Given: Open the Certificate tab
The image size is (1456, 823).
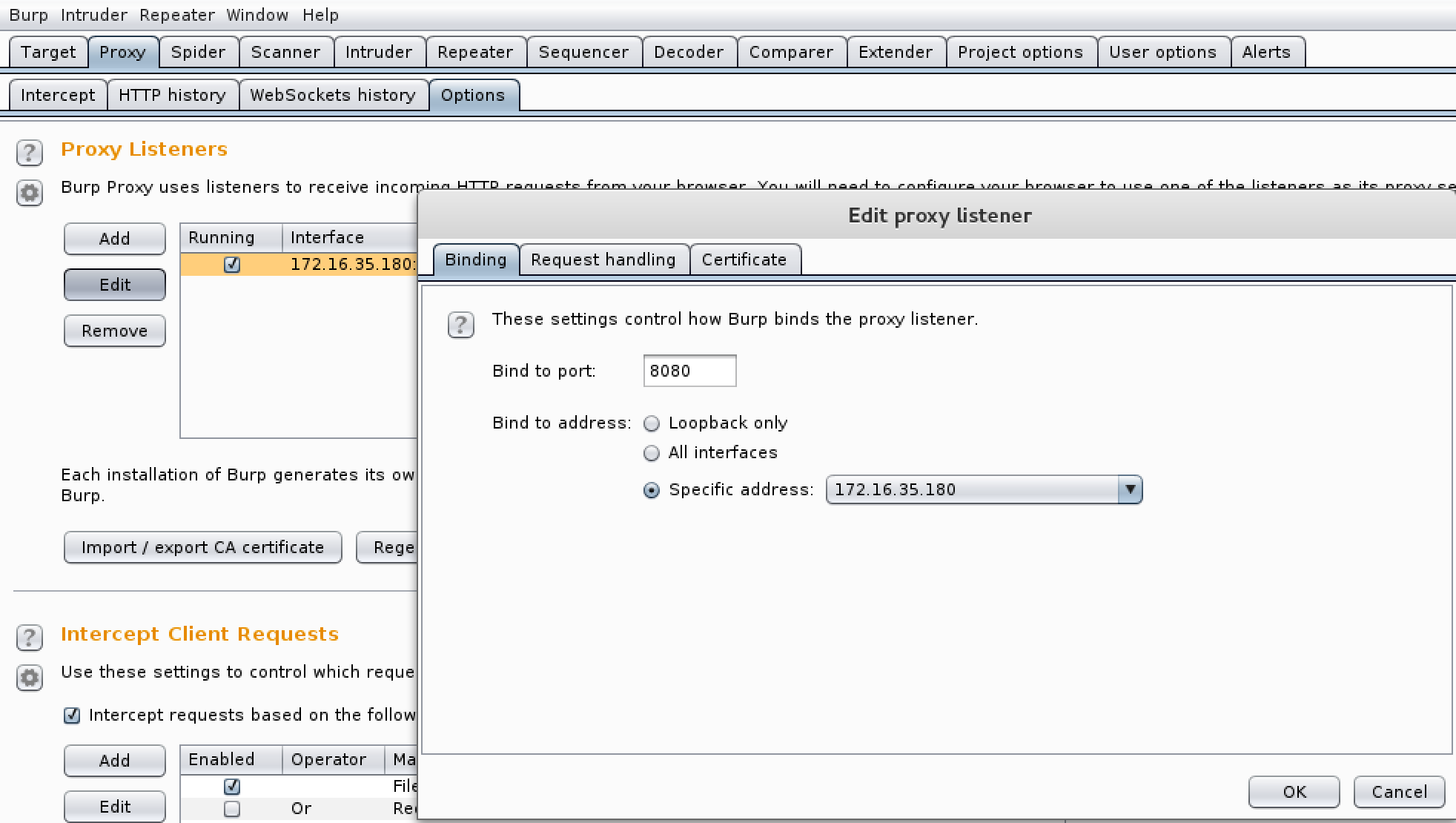Looking at the screenshot, I should pos(744,260).
